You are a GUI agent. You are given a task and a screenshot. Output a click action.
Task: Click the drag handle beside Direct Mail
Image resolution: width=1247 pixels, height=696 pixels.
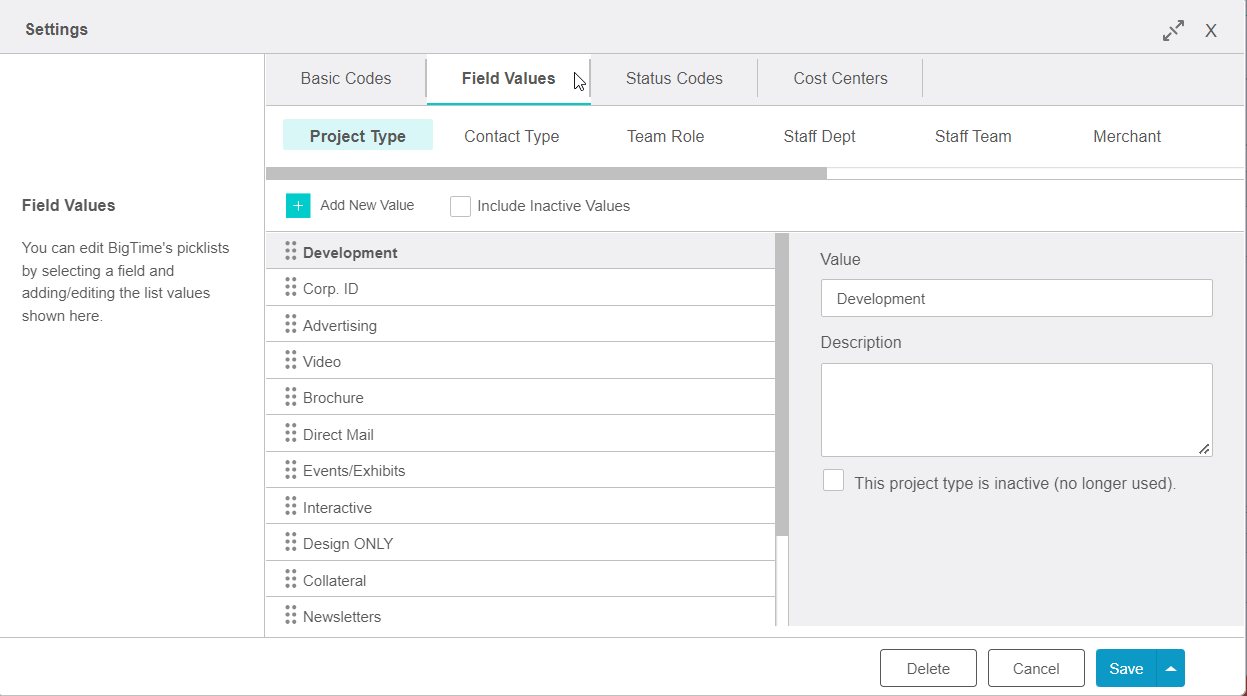coord(291,433)
